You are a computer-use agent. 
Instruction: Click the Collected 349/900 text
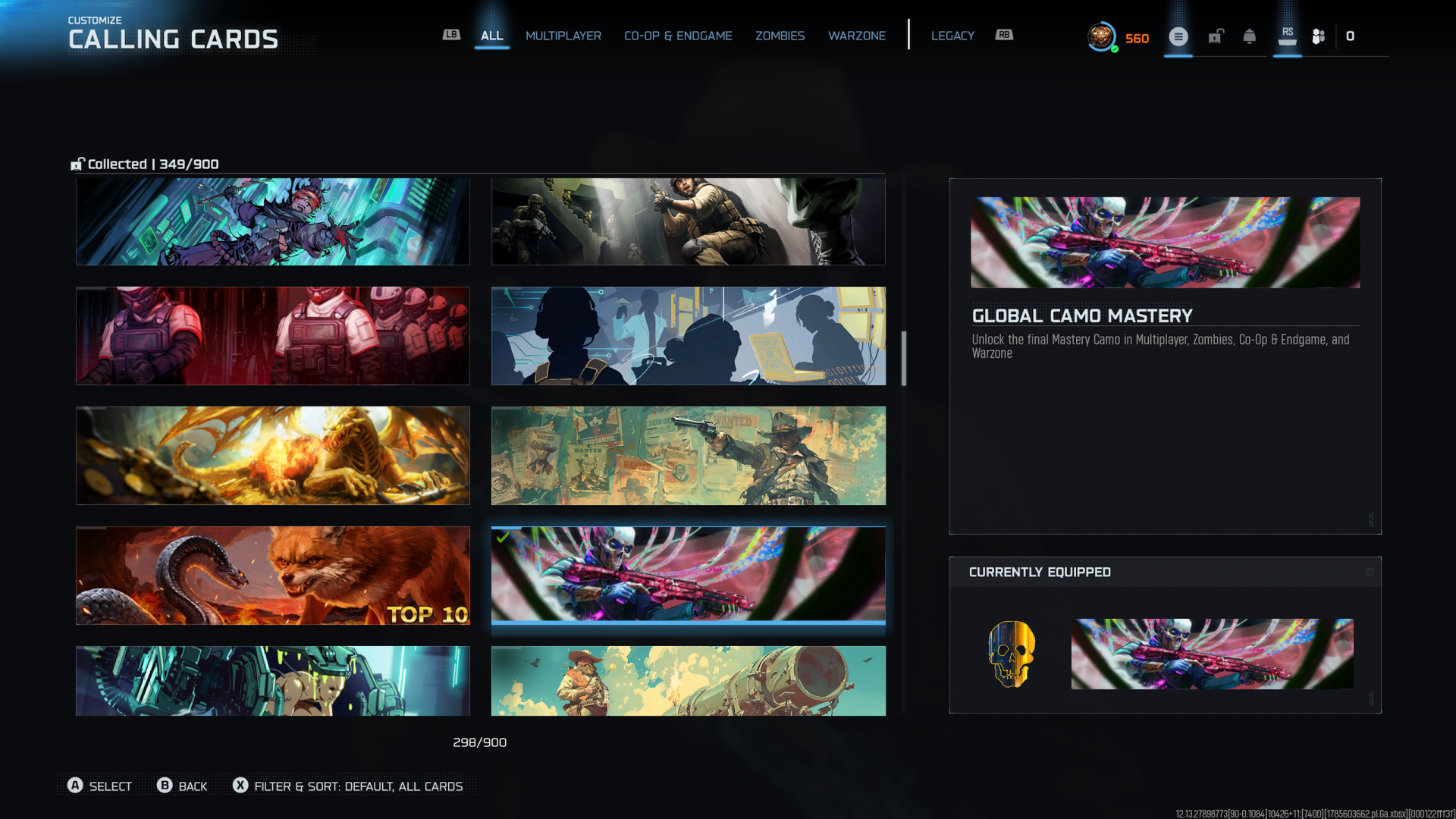(x=153, y=164)
